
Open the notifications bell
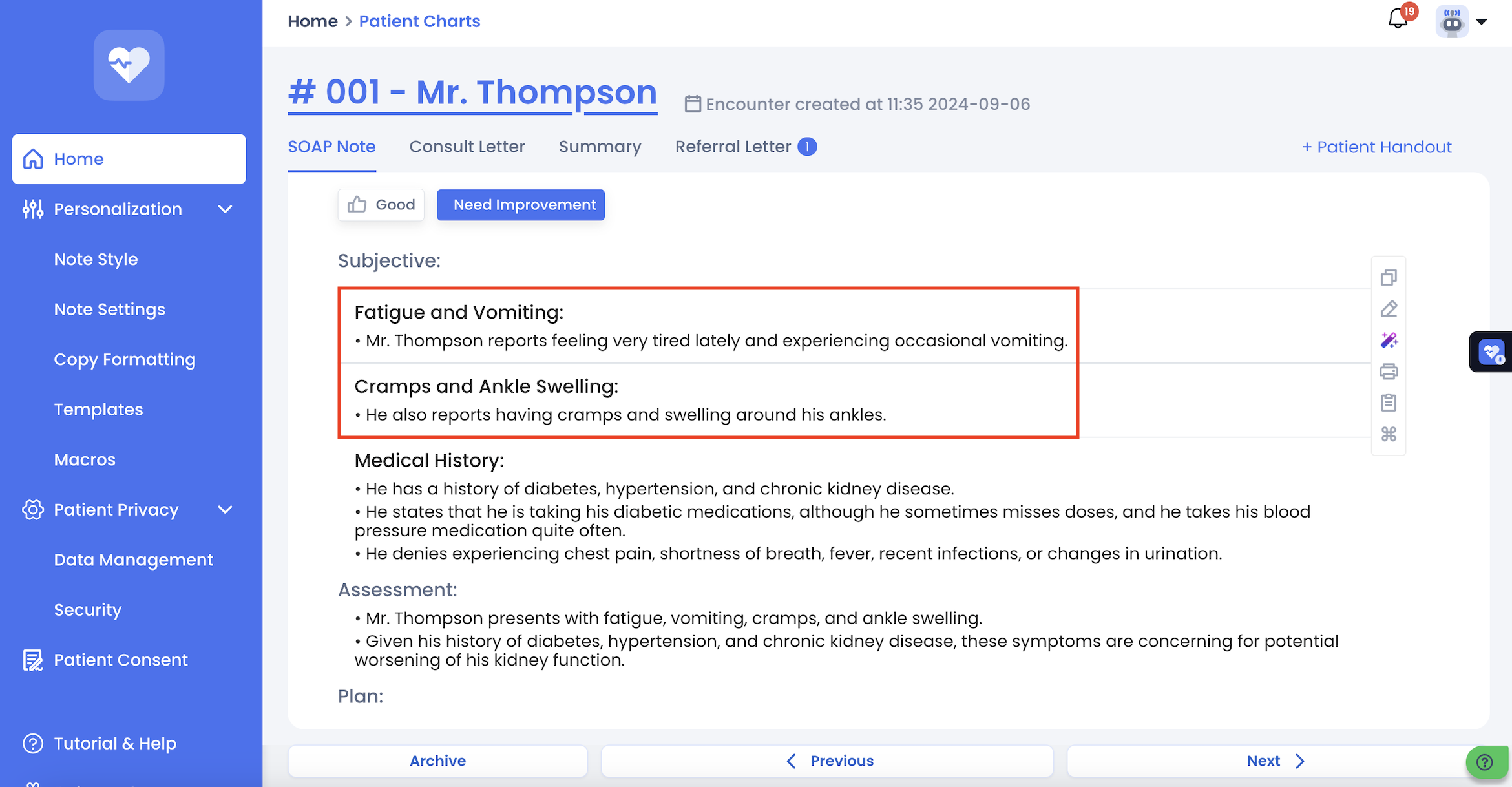coord(1398,19)
